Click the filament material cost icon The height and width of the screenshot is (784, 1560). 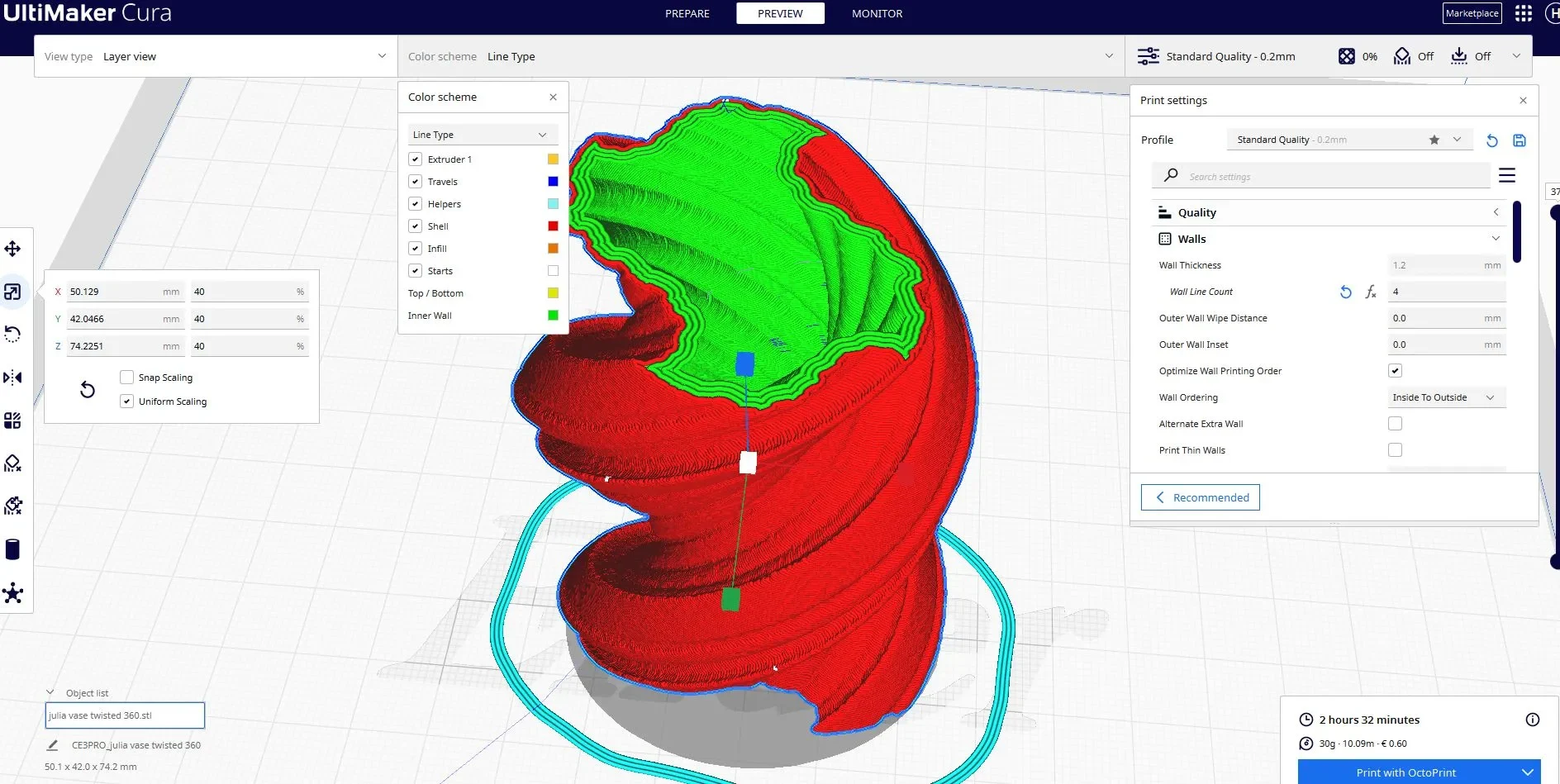point(1306,744)
